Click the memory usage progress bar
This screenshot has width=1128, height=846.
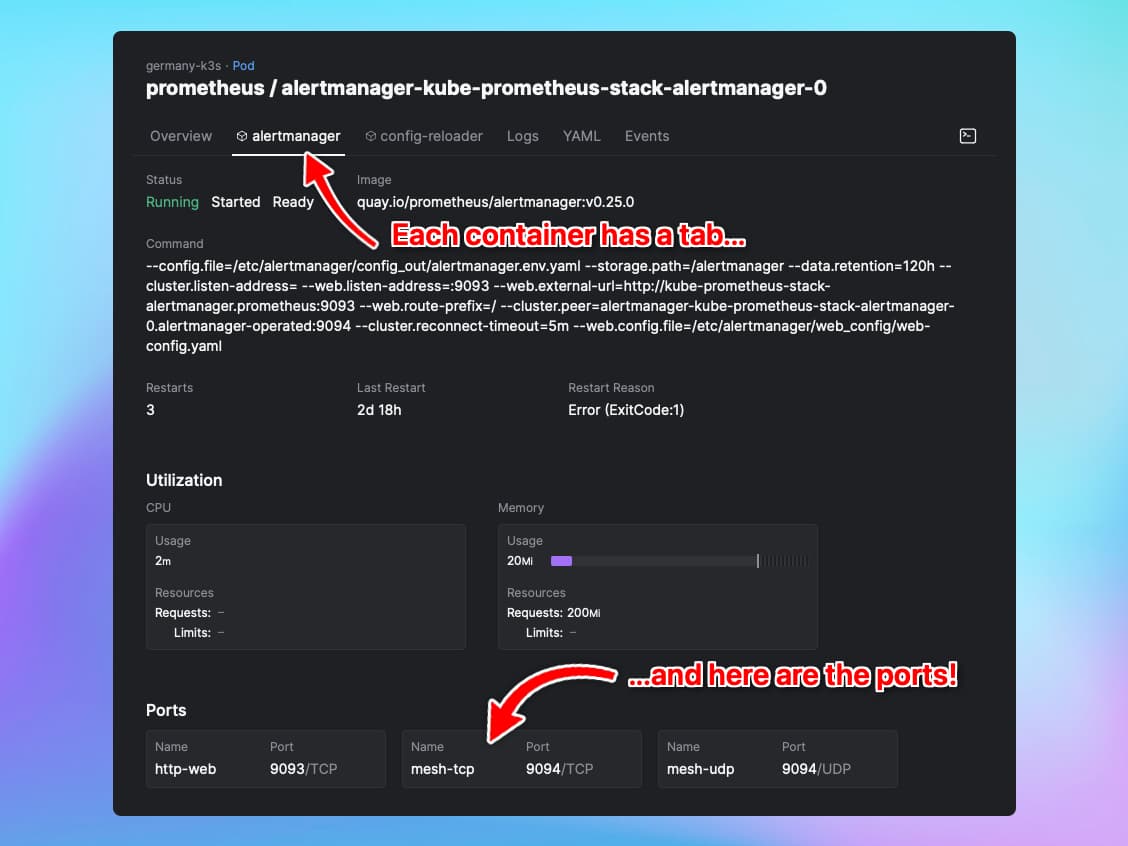point(679,561)
